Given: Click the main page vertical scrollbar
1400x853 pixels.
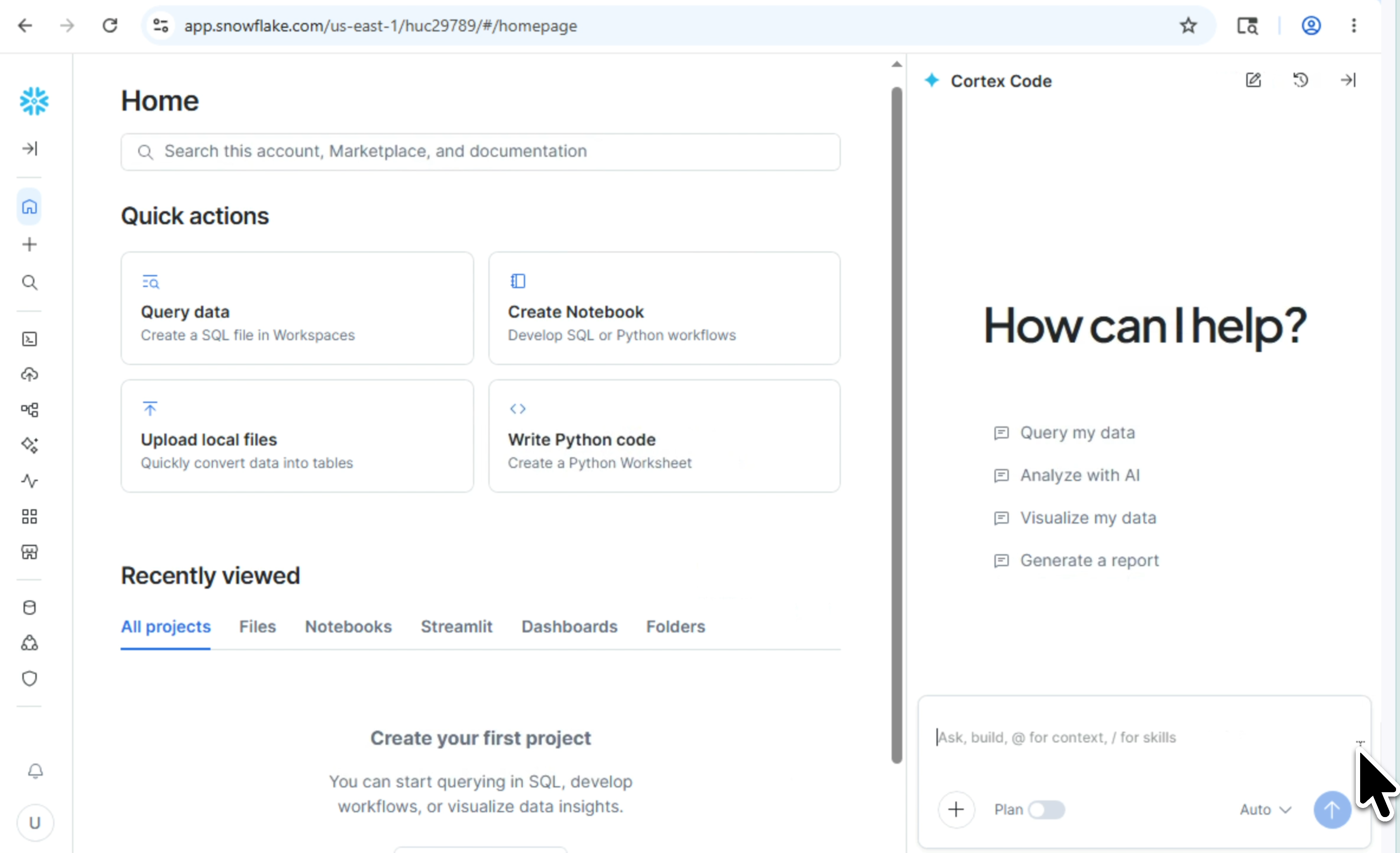Looking at the screenshot, I should (897, 425).
